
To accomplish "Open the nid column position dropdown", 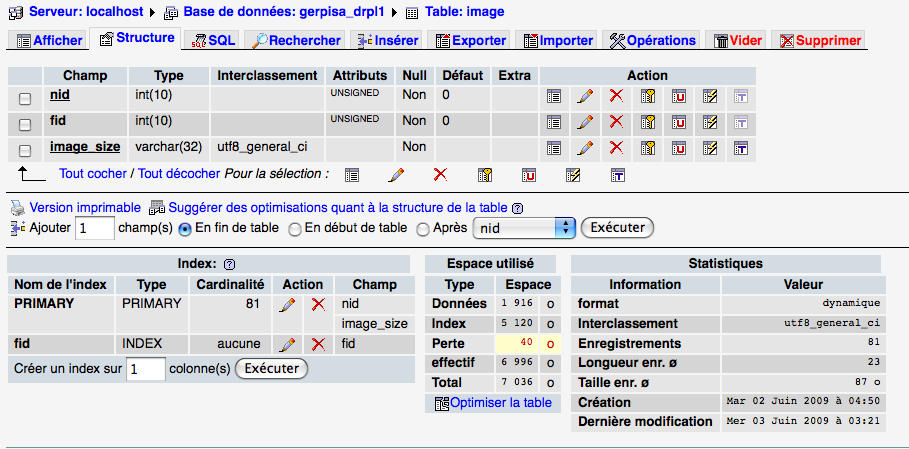I will point(525,228).
